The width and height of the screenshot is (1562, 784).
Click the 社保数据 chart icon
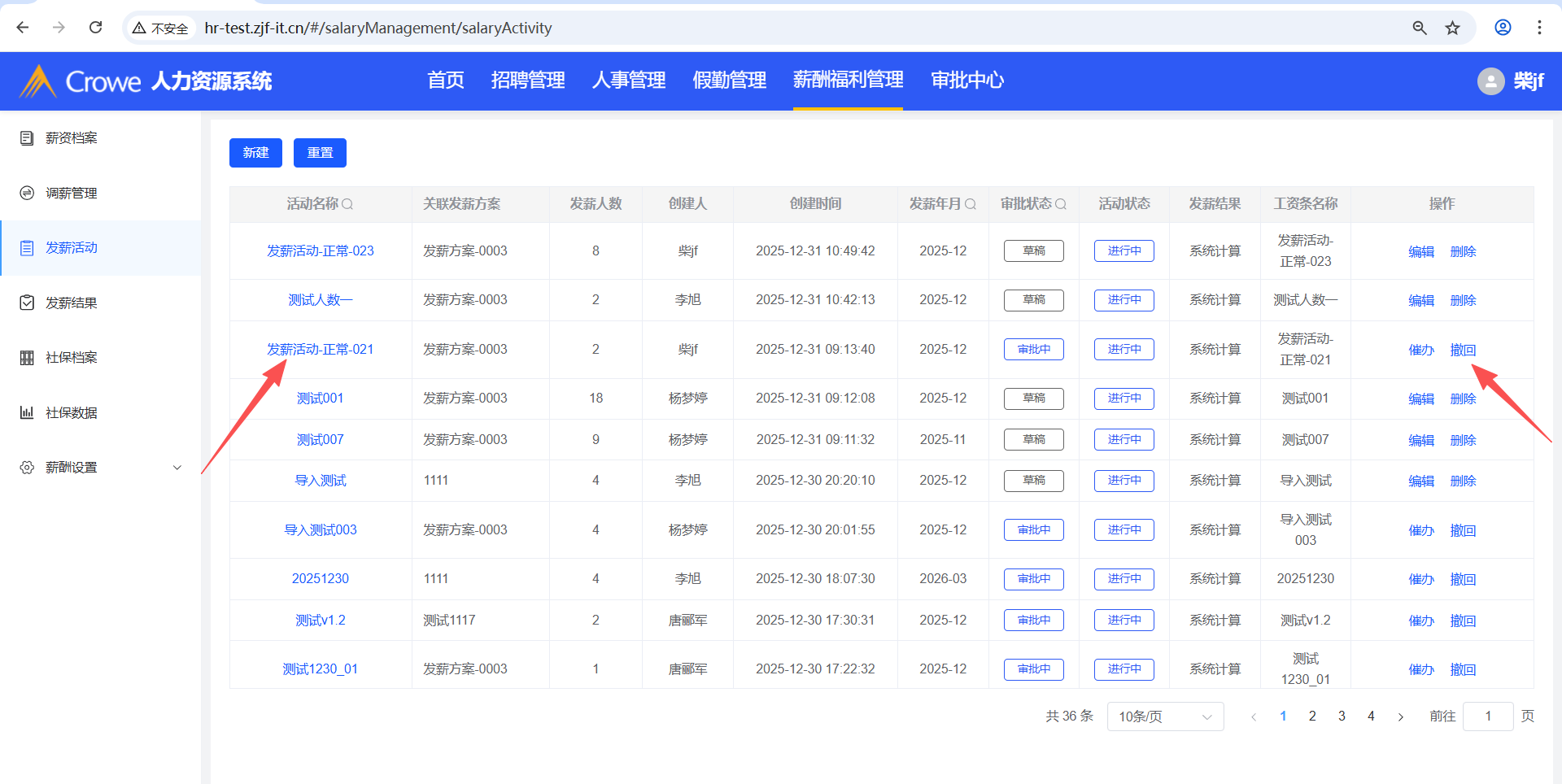tap(27, 412)
